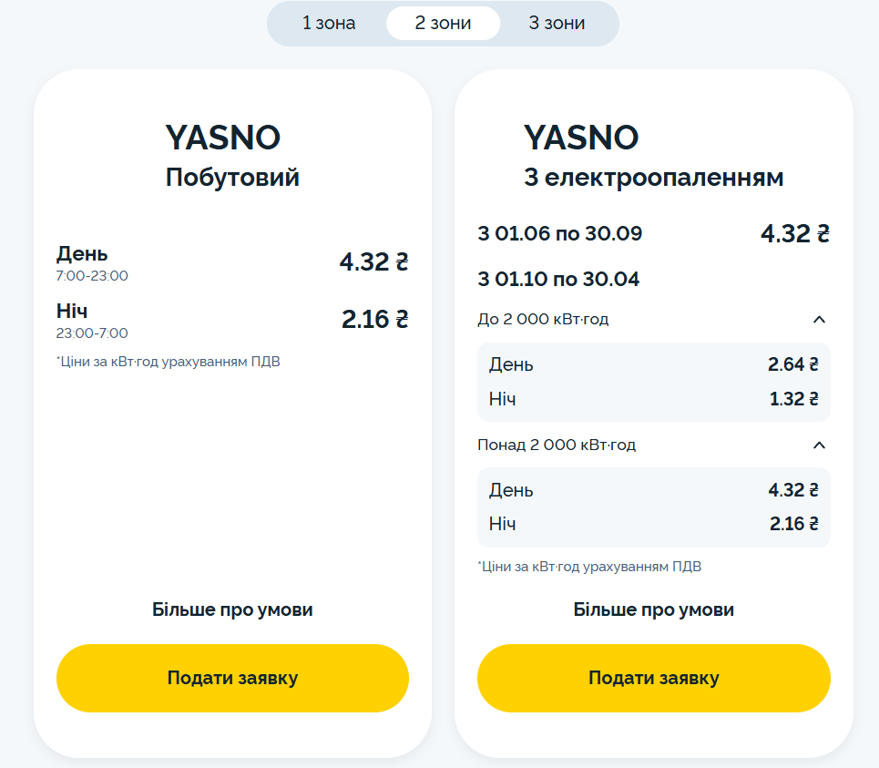Click the День 2.64 ₴ price row

click(654, 365)
